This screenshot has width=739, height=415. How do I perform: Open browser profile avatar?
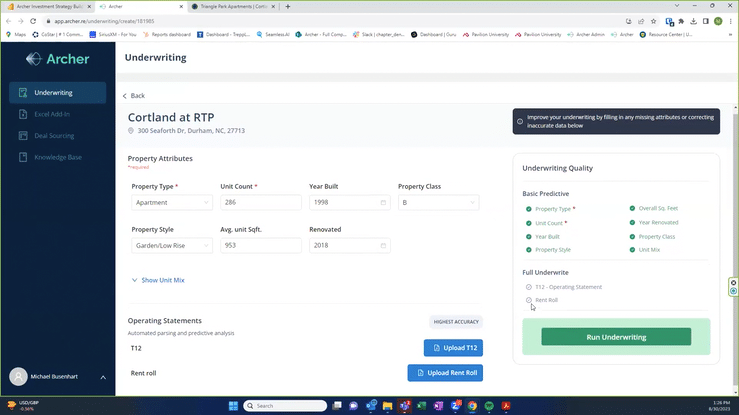(x=718, y=21)
